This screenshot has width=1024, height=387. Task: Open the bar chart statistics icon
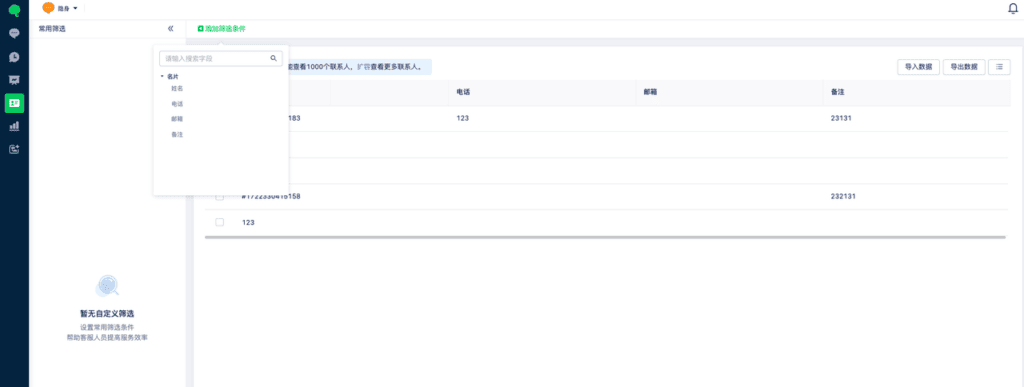[x=14, y=126]
